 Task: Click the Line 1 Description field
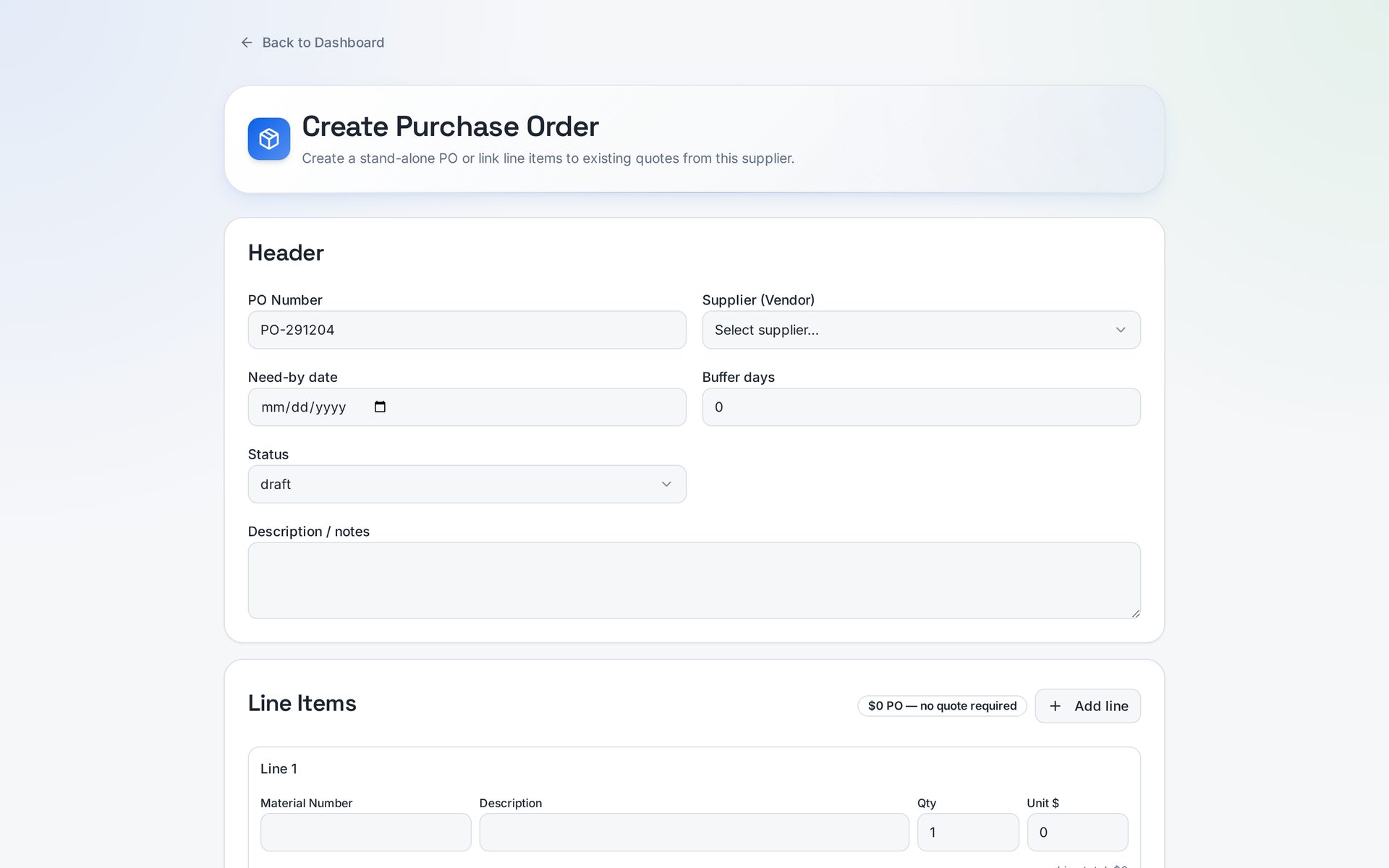pyautogui.click(x=694, y=833)
